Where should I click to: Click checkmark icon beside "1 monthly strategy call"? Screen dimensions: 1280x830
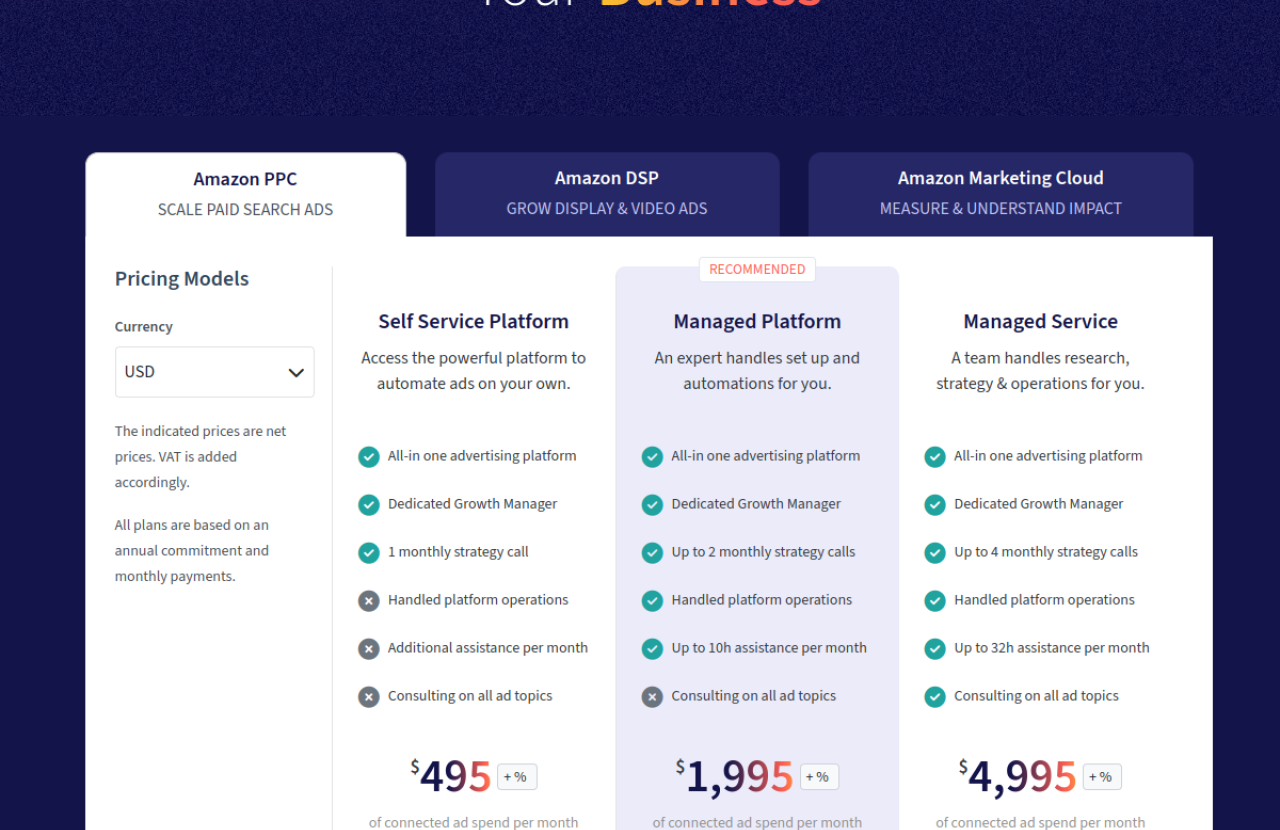[x=369, y=552]
